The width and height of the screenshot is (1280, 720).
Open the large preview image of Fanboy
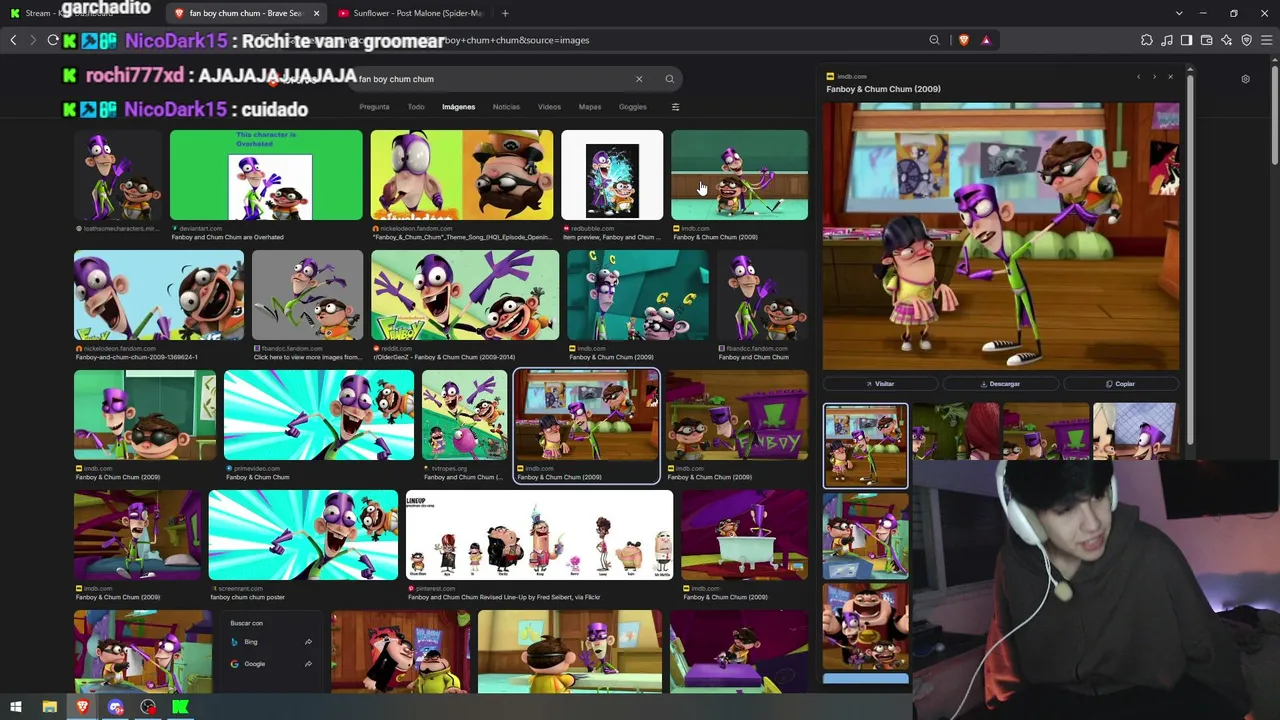tap(1000, 236)
